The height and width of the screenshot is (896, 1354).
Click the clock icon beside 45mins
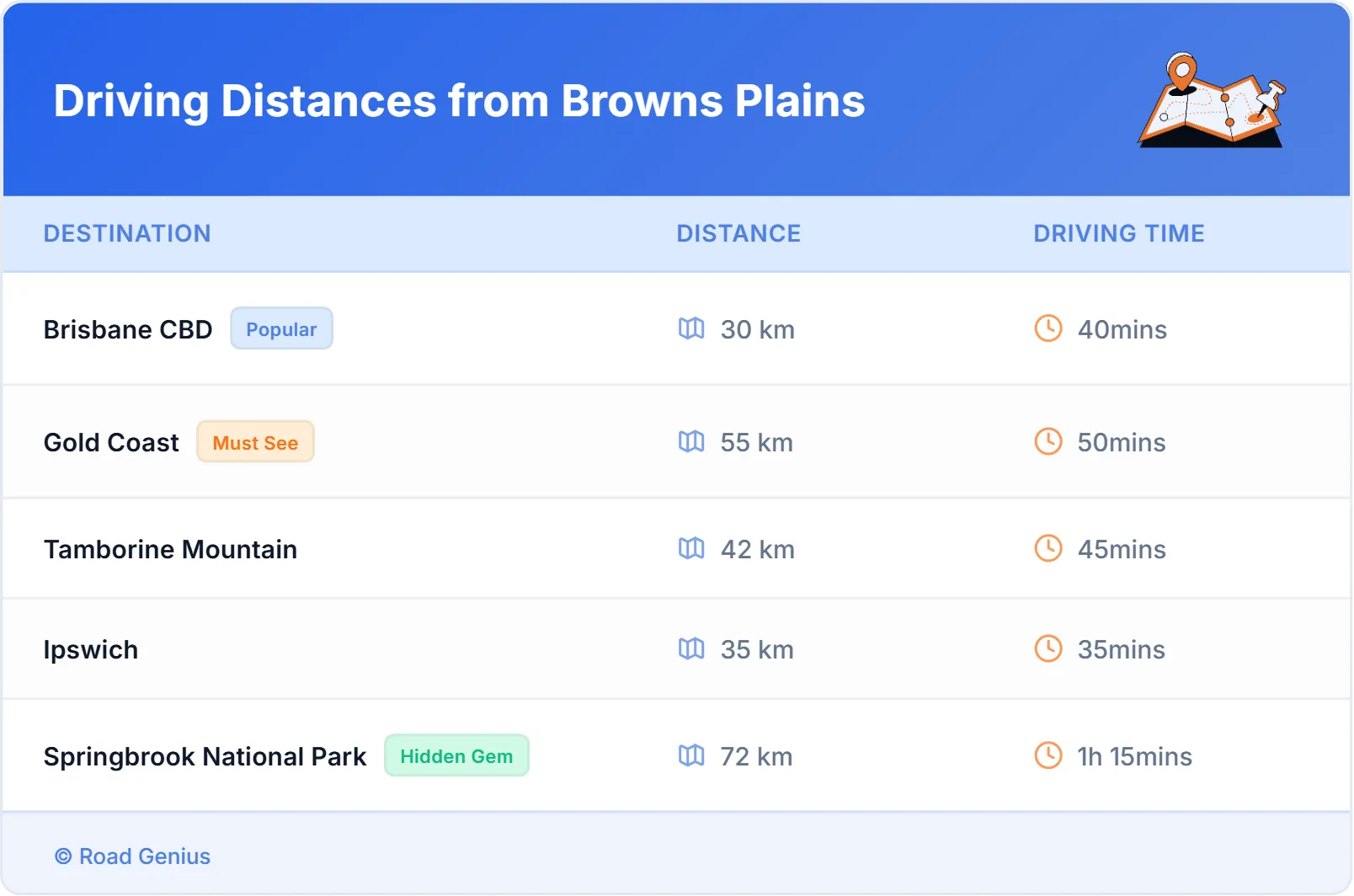click(1048, 548)
